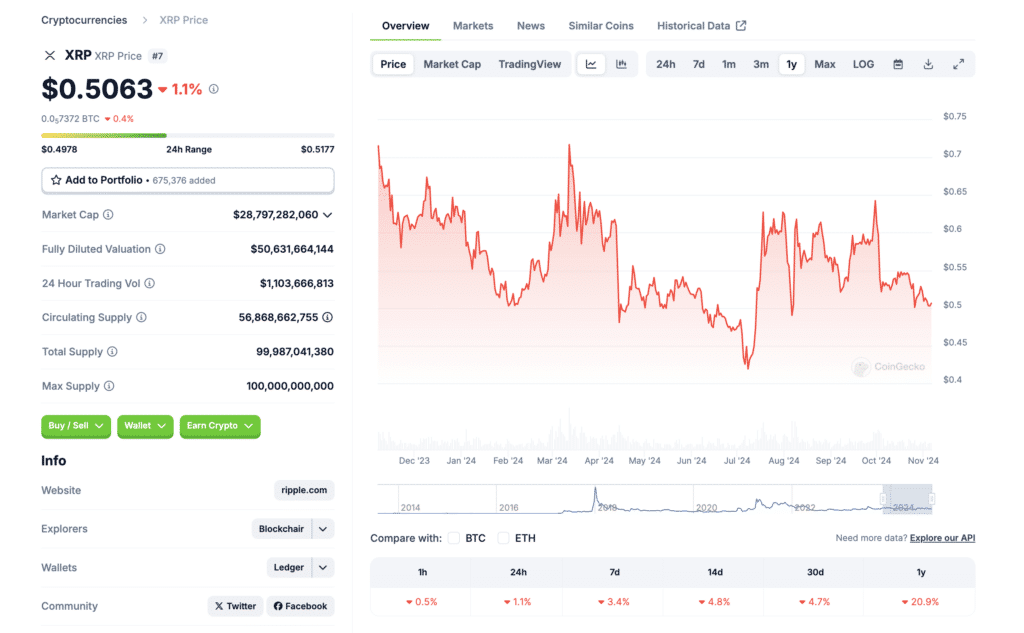Open the calendar date range picker
1024x633 pixels.
point(898,64)
